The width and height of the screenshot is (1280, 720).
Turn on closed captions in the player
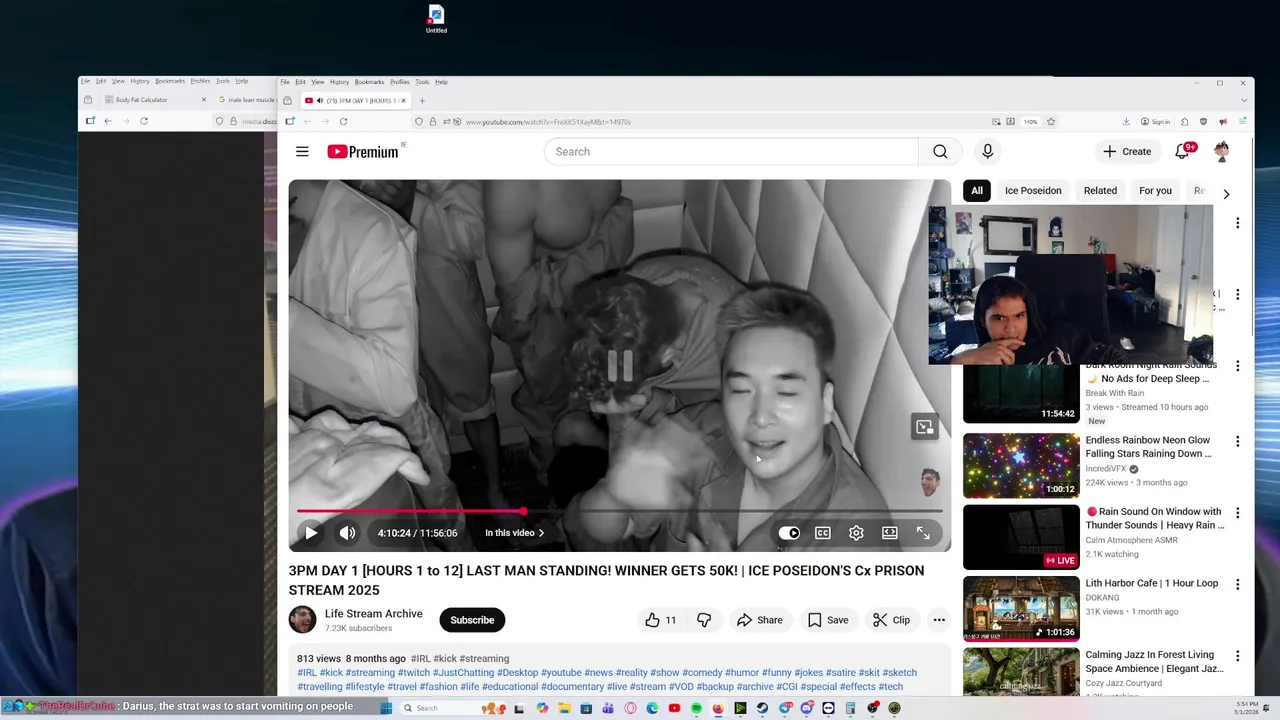click(x=823, y=533)
